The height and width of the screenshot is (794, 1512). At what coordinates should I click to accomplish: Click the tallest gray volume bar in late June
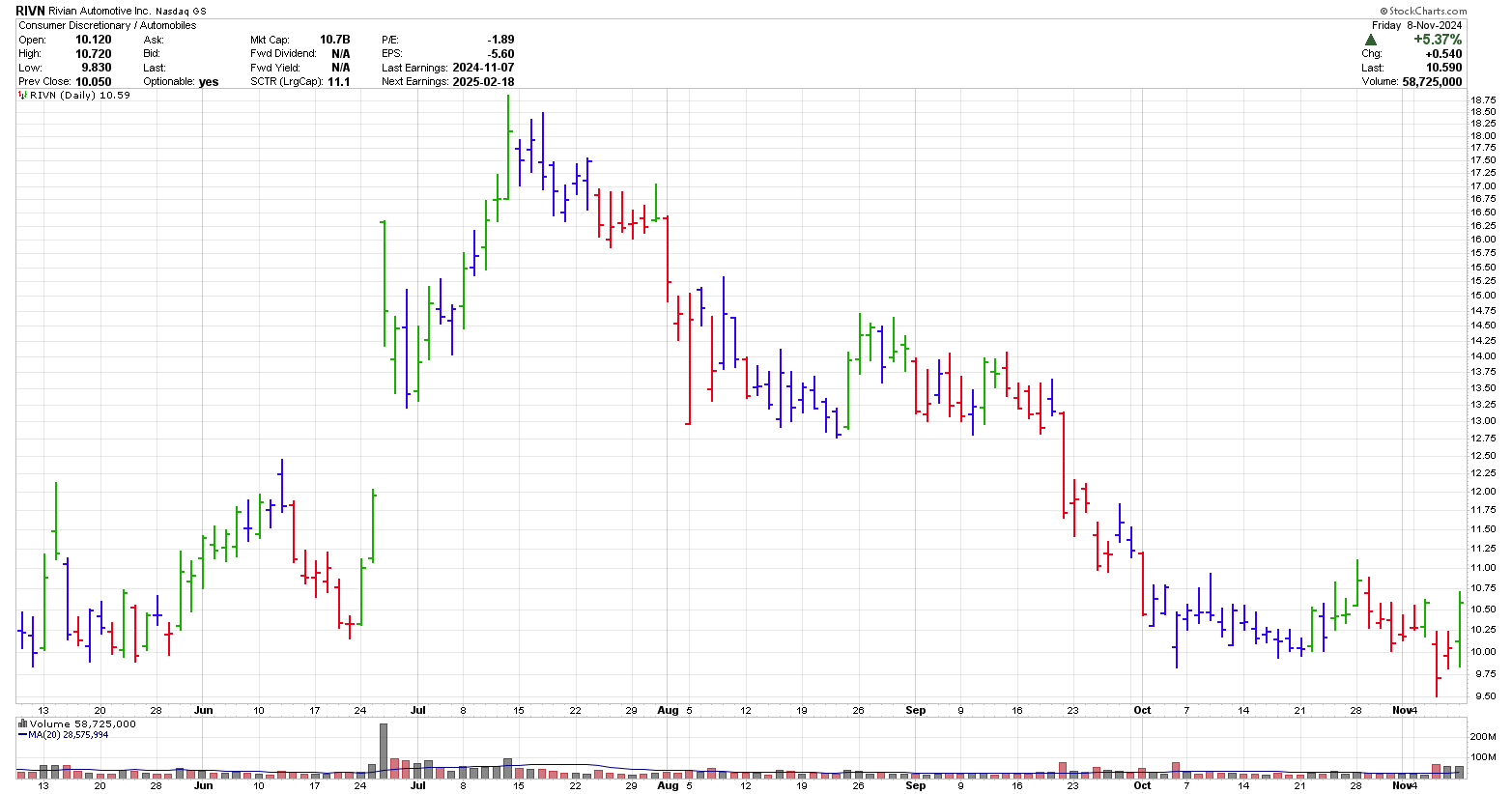[x=384, y=751]
